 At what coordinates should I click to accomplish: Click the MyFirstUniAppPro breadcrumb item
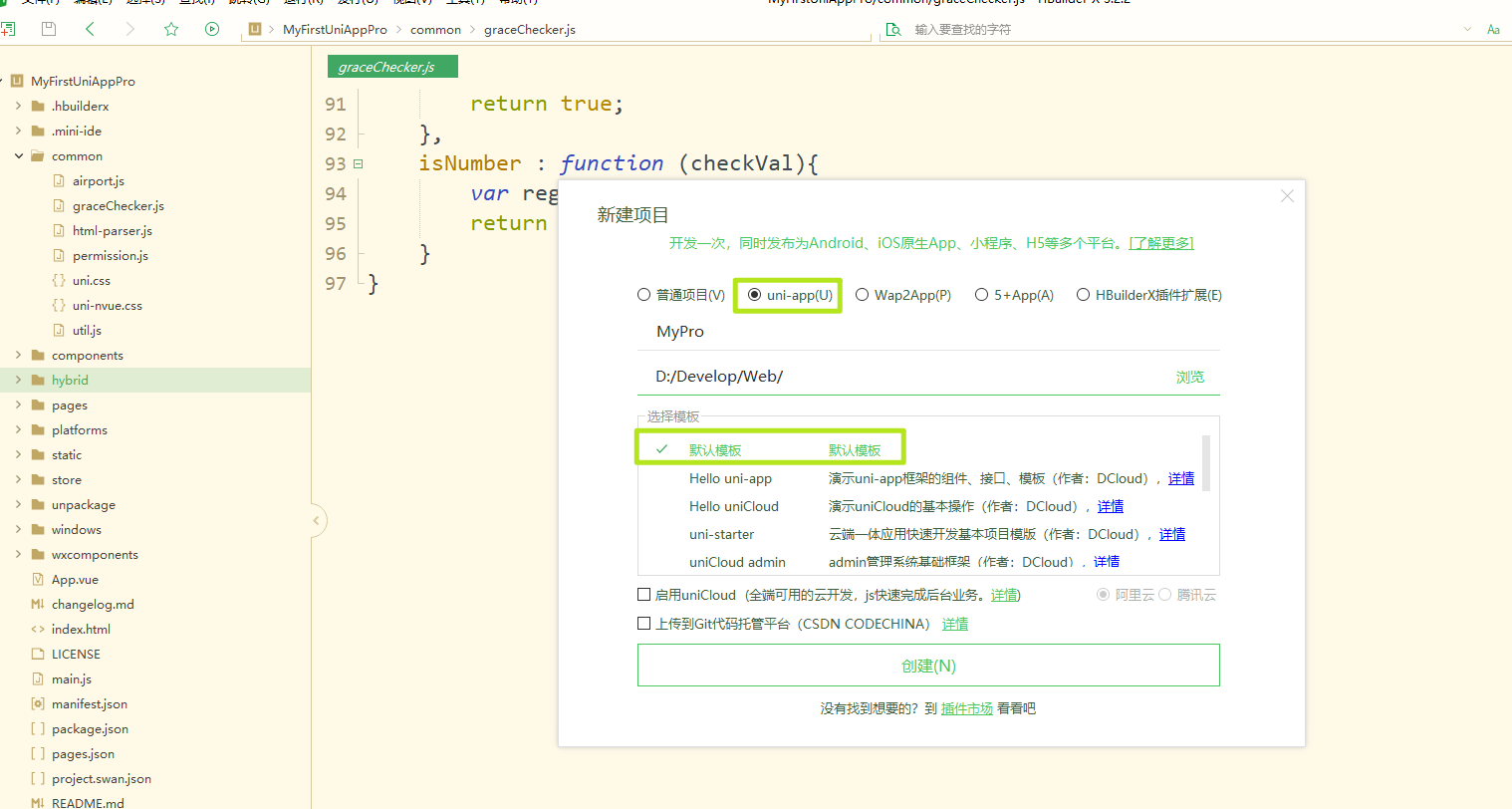pyautogui.click(x=335, y=30)
